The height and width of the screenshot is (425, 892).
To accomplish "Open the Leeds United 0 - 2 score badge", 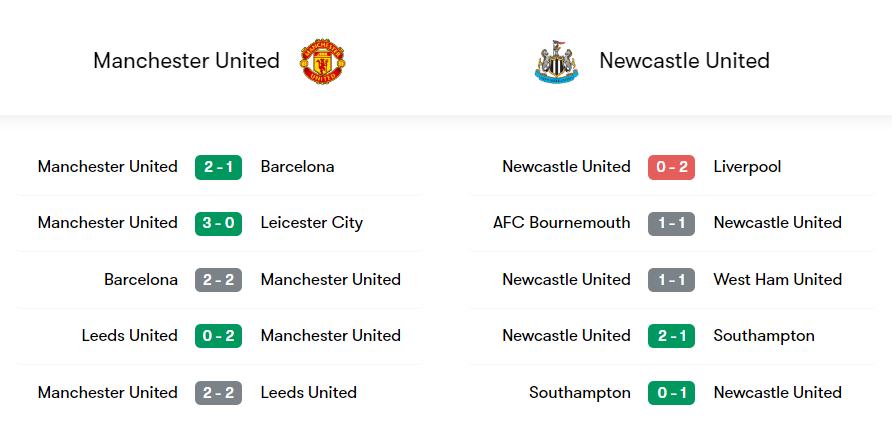I will coord(218,336).
